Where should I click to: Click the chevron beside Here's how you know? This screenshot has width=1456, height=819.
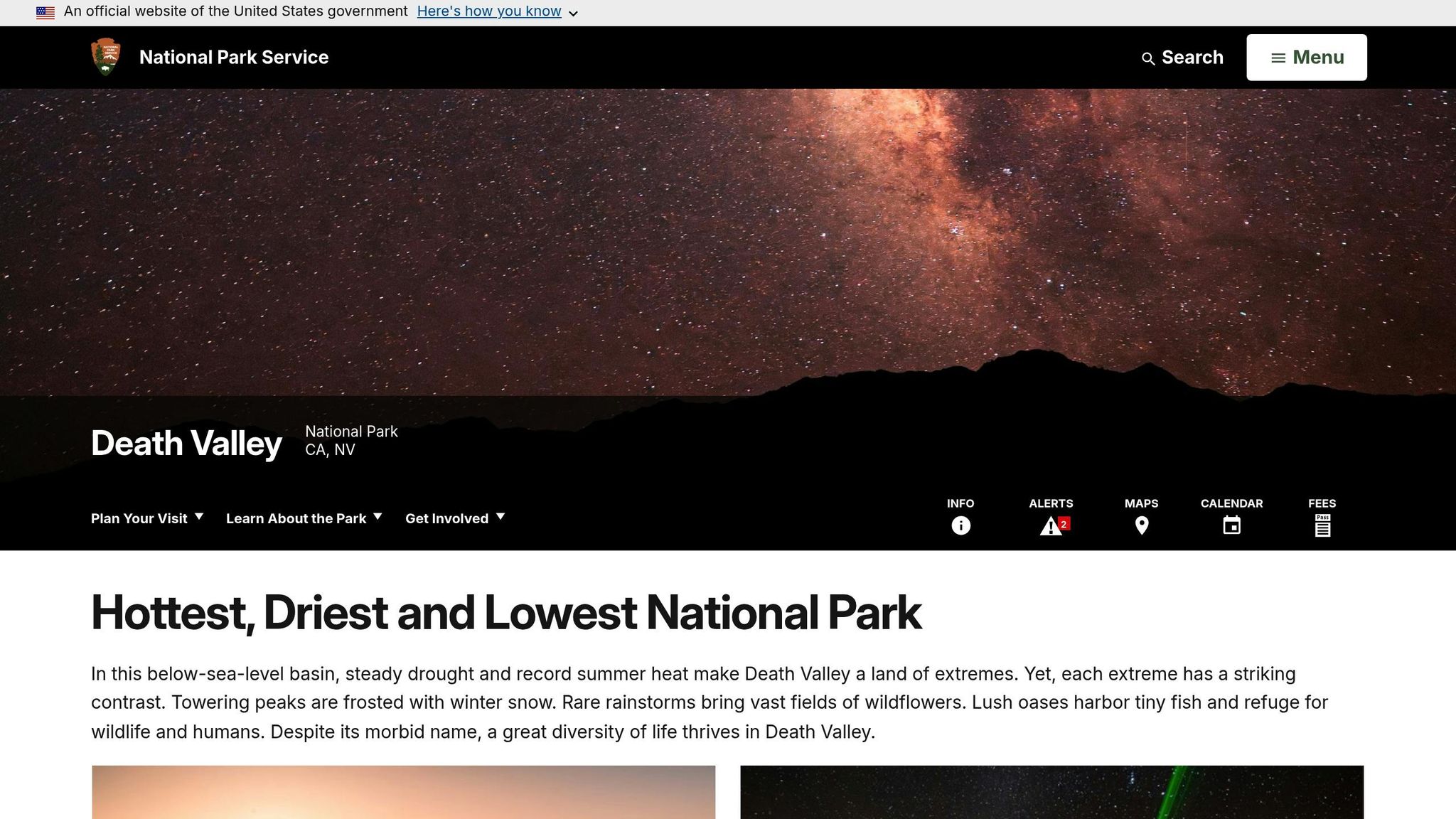point(573,14)
